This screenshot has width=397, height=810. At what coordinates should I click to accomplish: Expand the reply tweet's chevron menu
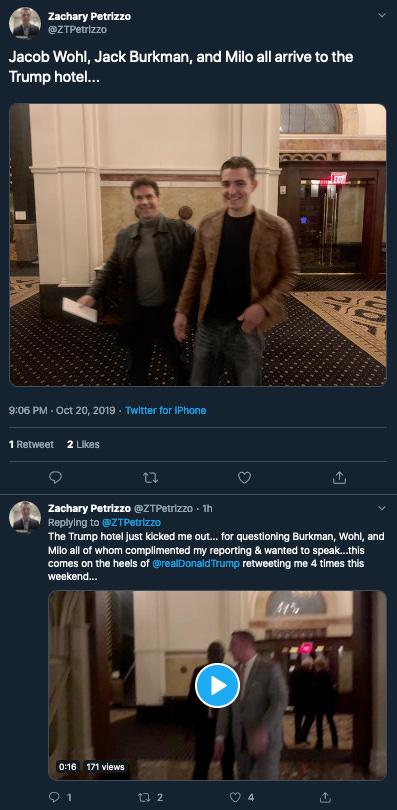point(382,508)
